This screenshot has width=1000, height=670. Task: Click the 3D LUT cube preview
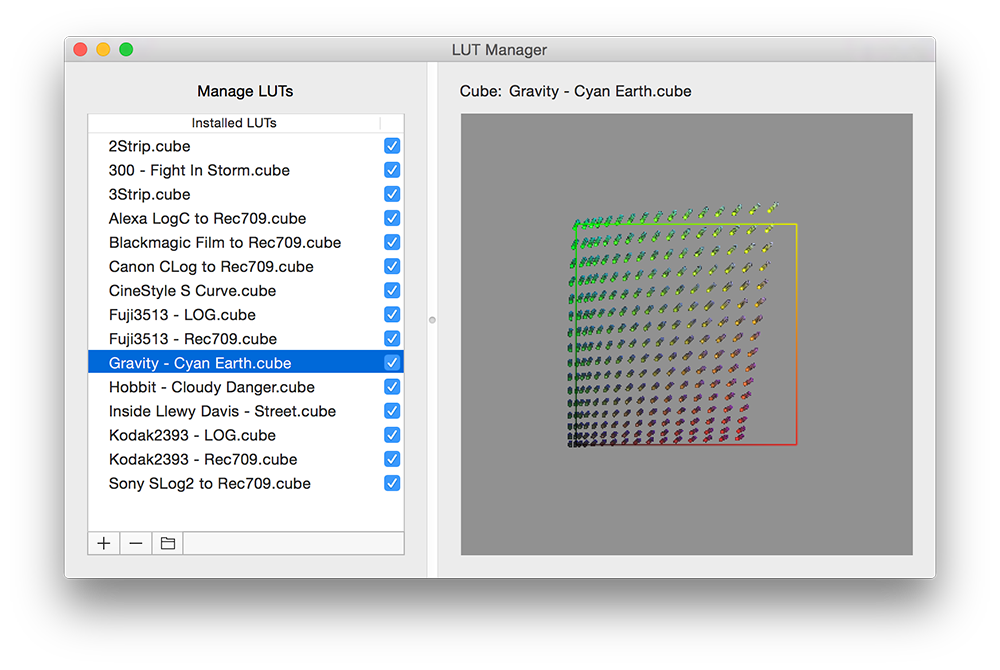pos(686,334)
